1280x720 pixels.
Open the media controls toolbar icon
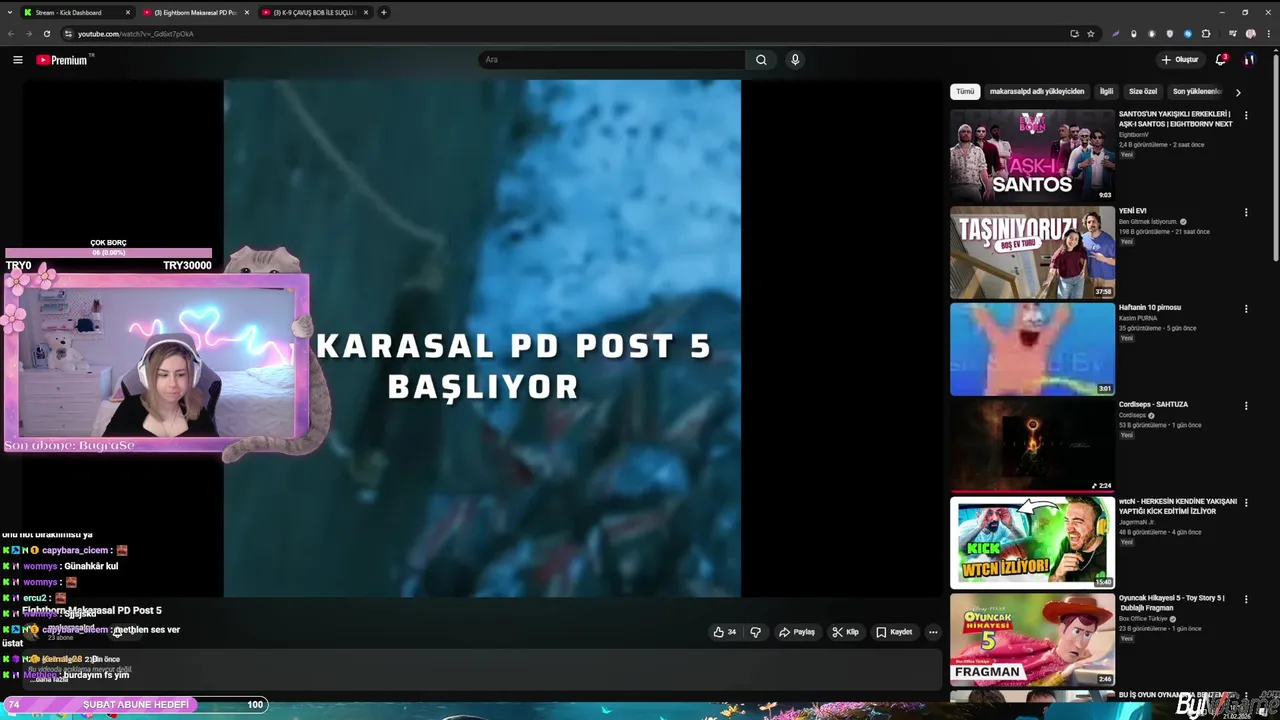pos(1234,34)
